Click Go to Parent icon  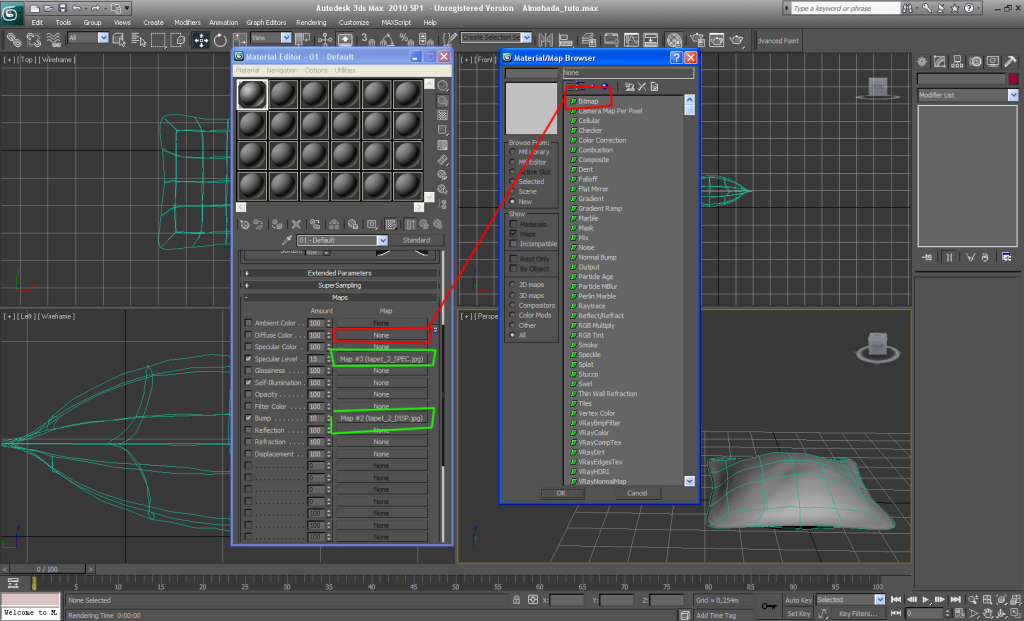pos(424,225)
